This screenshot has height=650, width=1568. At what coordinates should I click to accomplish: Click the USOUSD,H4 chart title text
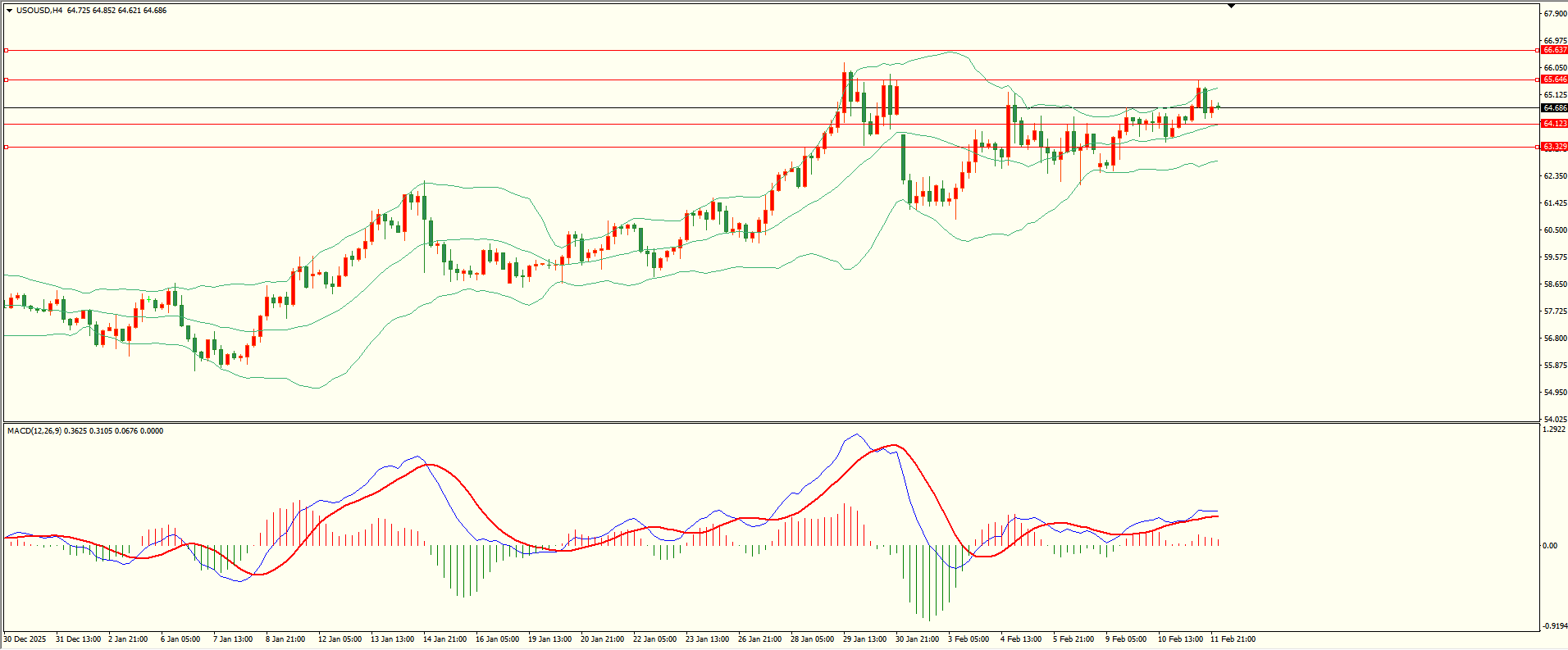39,11
